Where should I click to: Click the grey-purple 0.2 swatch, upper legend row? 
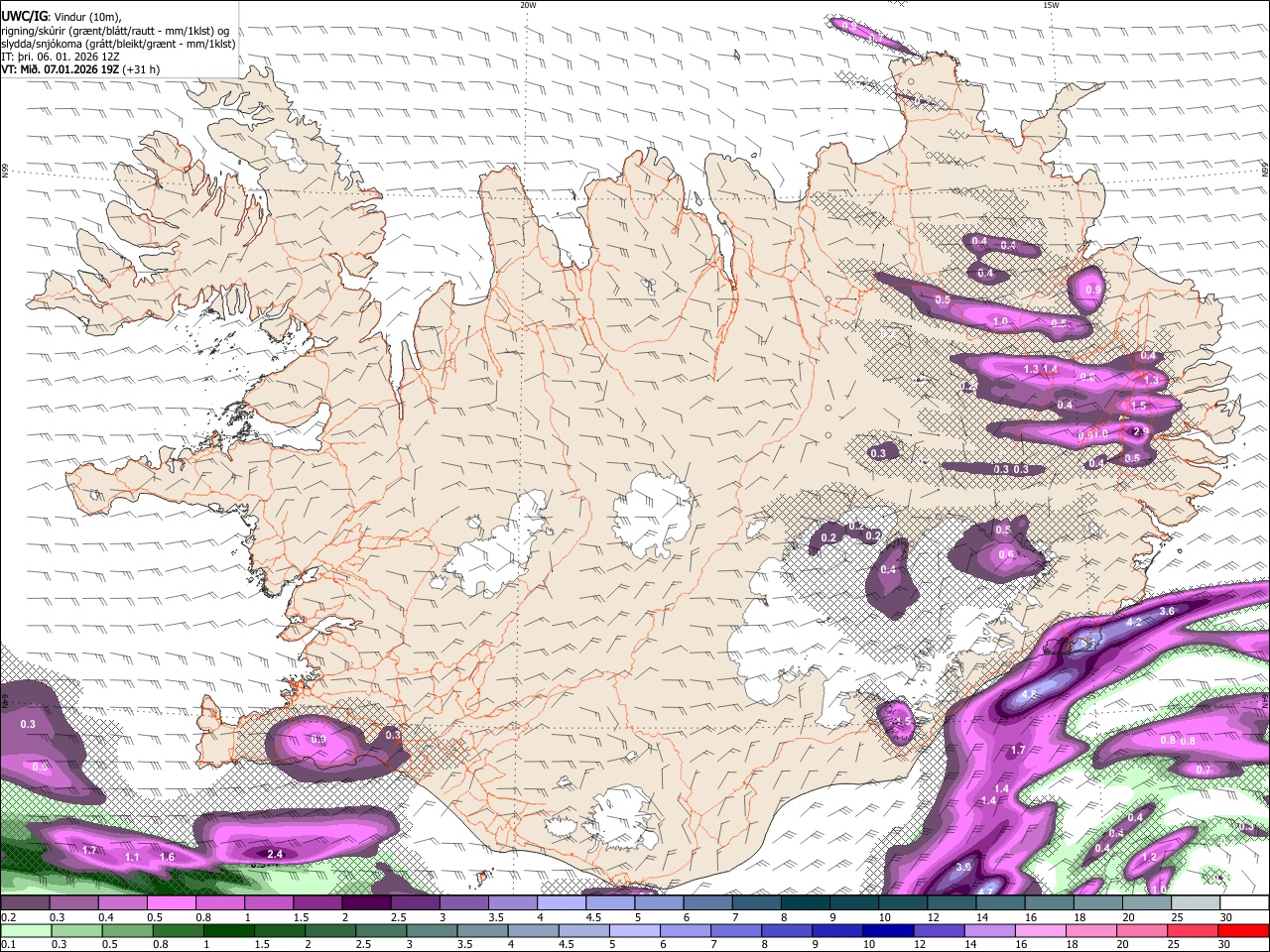[25, 903]
